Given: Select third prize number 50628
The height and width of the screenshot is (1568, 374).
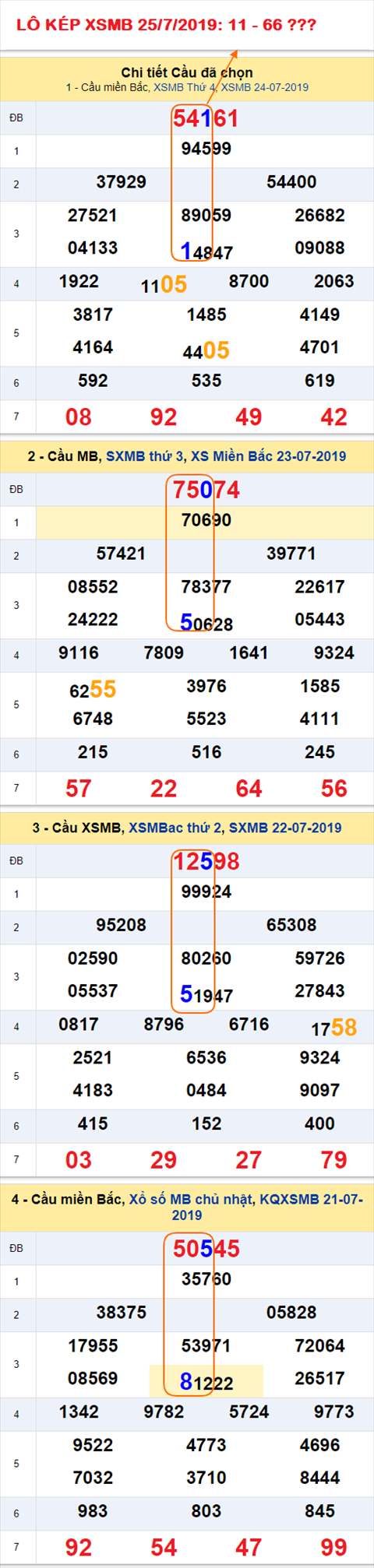Looking at the screenshot, I should pyautogui.click(x=206, y=622).
